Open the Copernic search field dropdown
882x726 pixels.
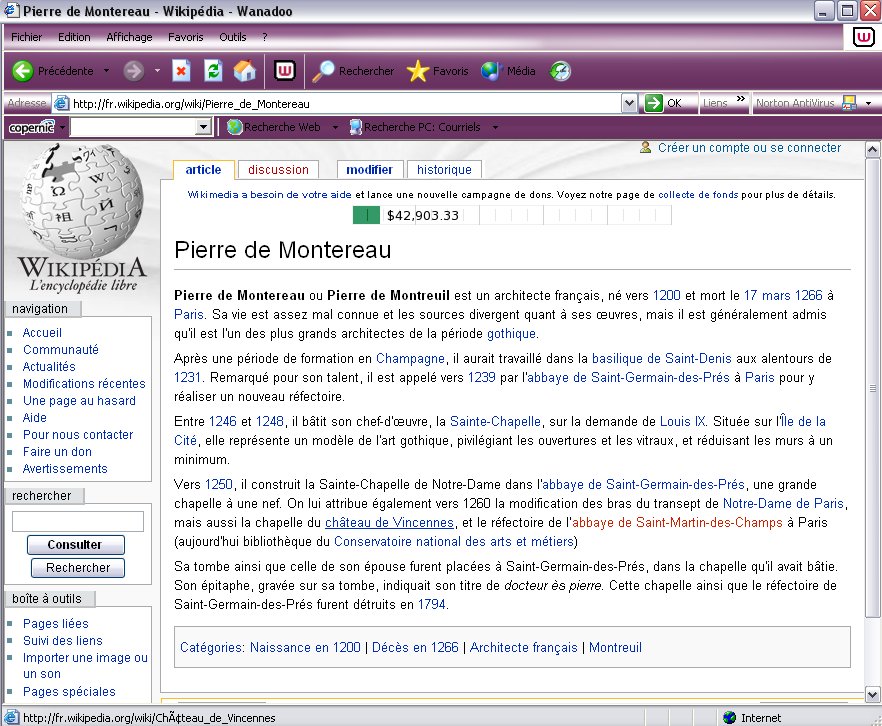tap(203, 127)
